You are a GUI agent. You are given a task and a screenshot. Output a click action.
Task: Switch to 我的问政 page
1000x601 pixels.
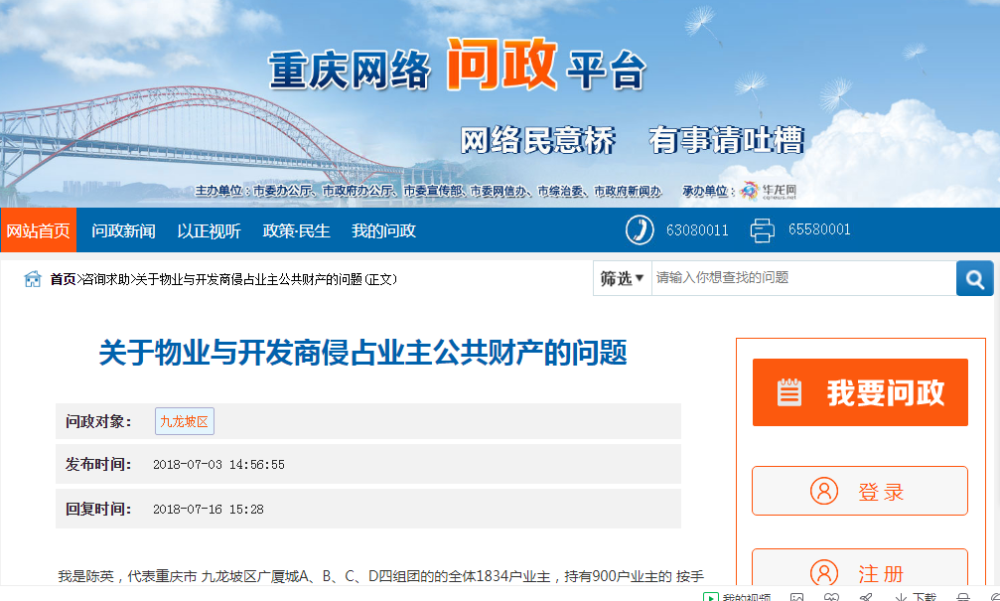pos(383,231)
